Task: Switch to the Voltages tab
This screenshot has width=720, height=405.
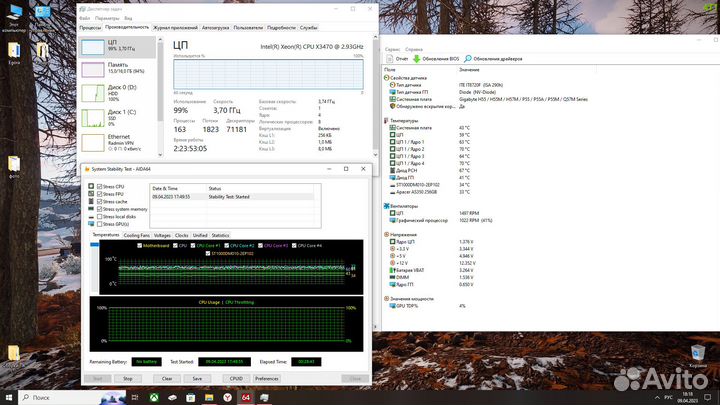Action: click(162, 235)
